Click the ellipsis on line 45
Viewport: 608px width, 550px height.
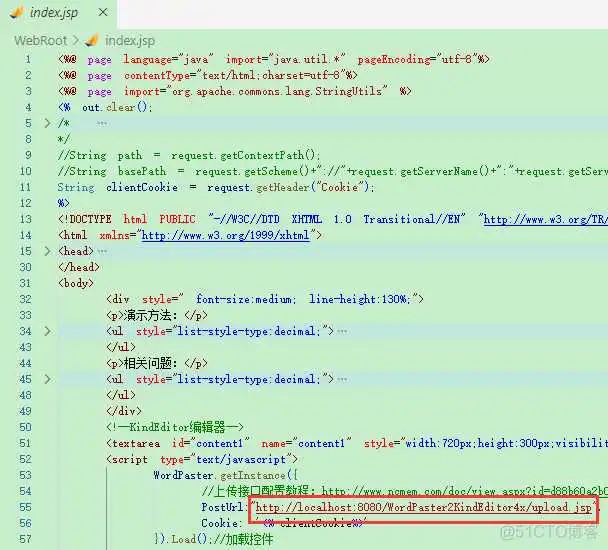(x=342, y=379)
